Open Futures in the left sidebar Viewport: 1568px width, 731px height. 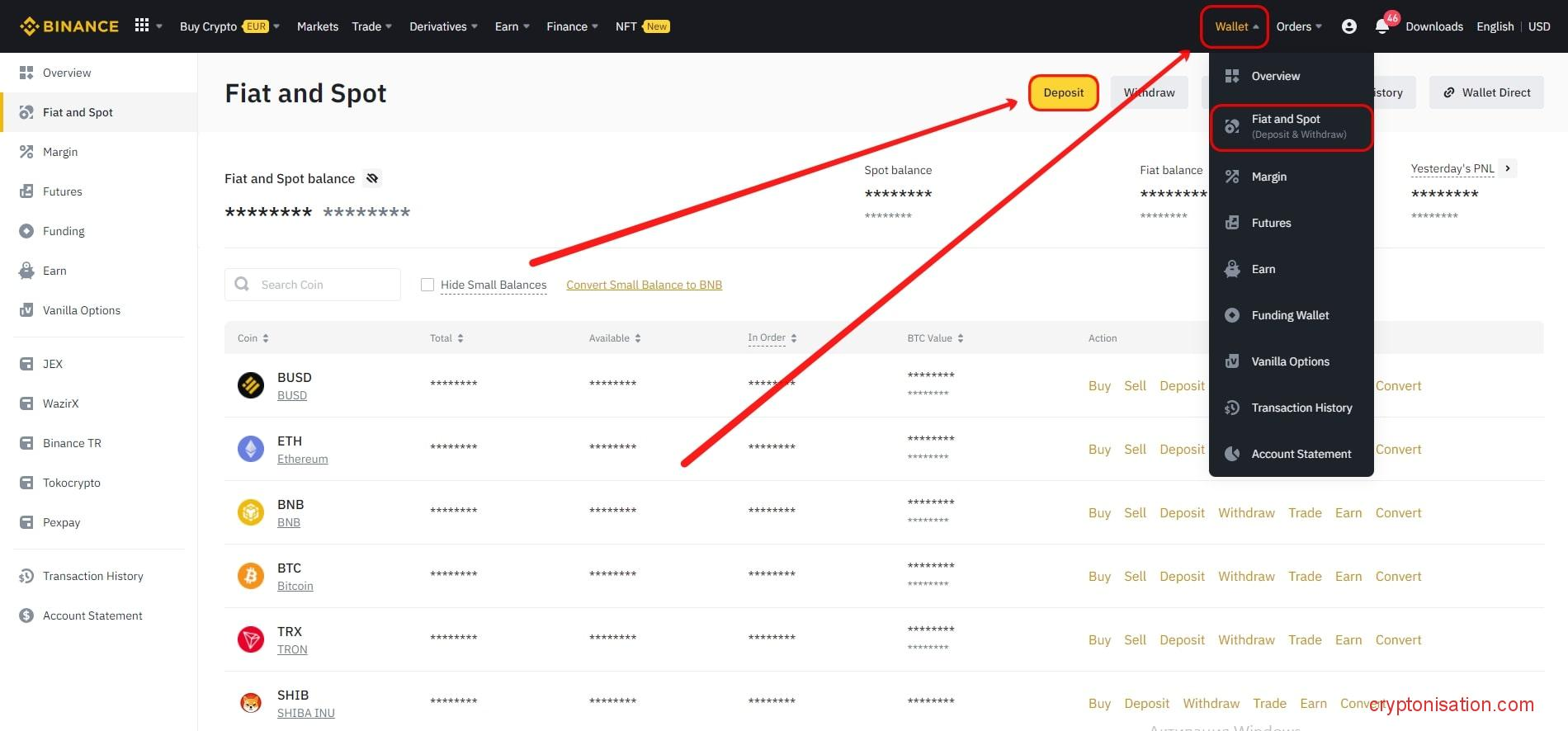coord(63,191)
